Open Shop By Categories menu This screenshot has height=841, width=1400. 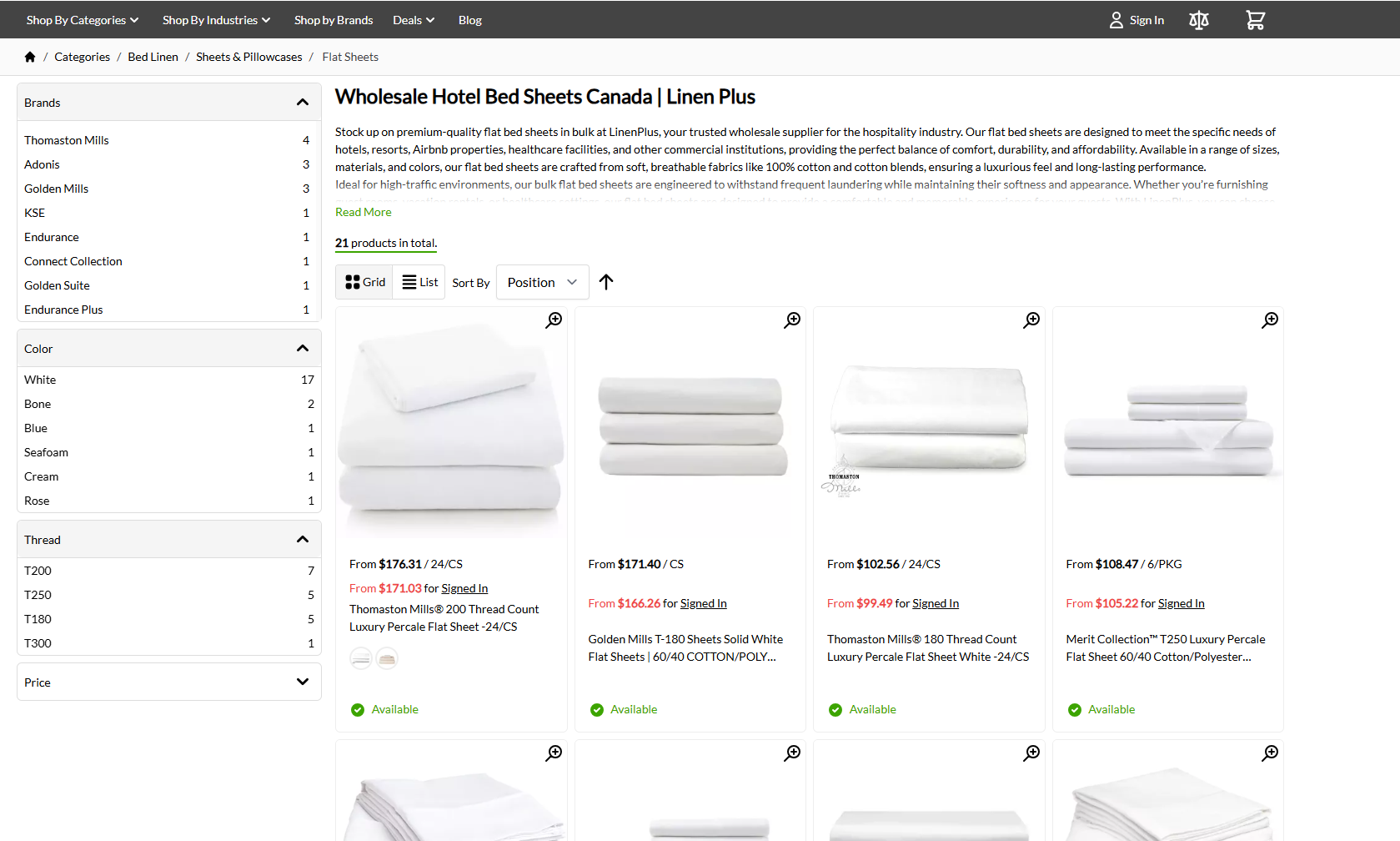coord(83,20)
